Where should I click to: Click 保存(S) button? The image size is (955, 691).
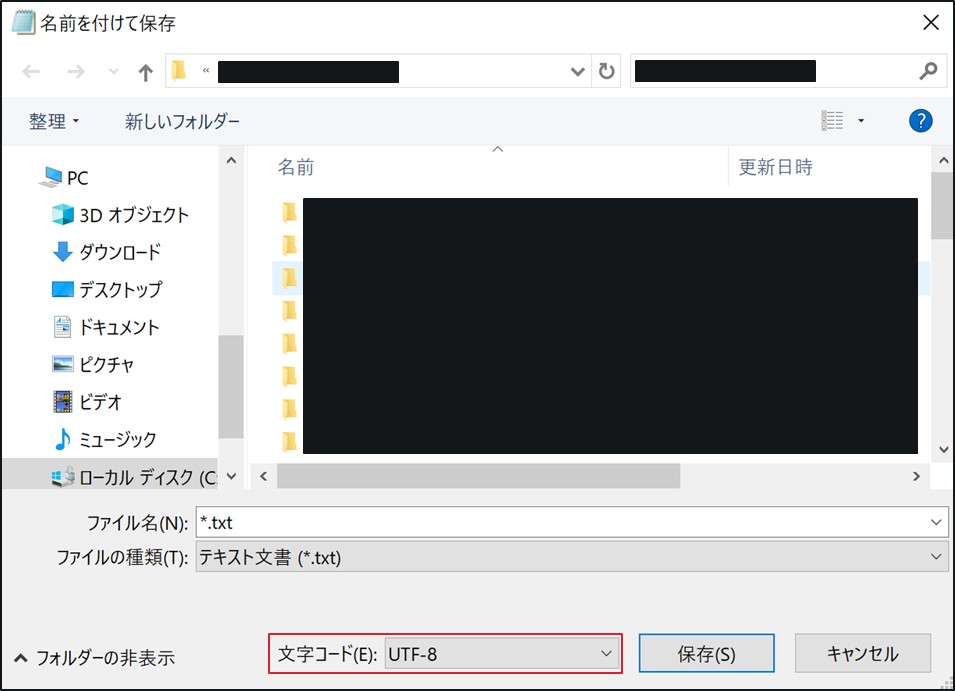707,653
